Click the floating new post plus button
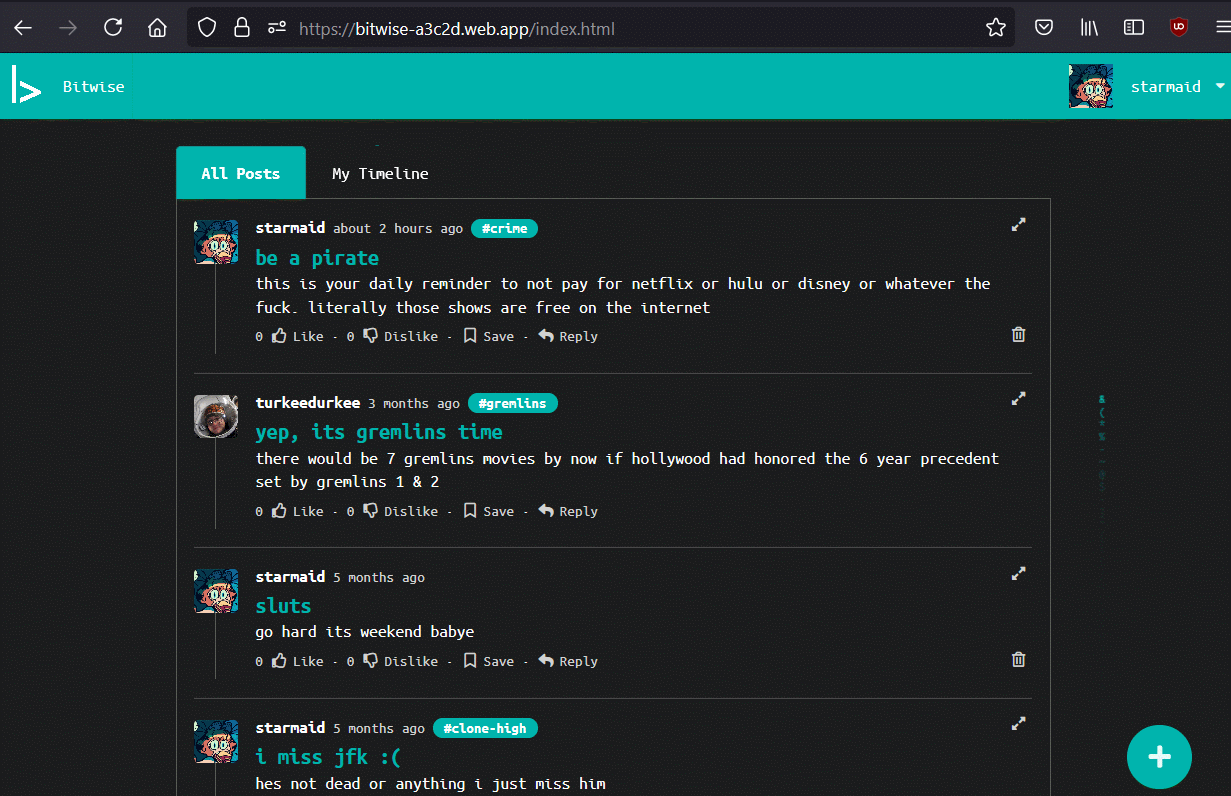The width and height of the screenshot is (1231, 796). [1159, 757]
